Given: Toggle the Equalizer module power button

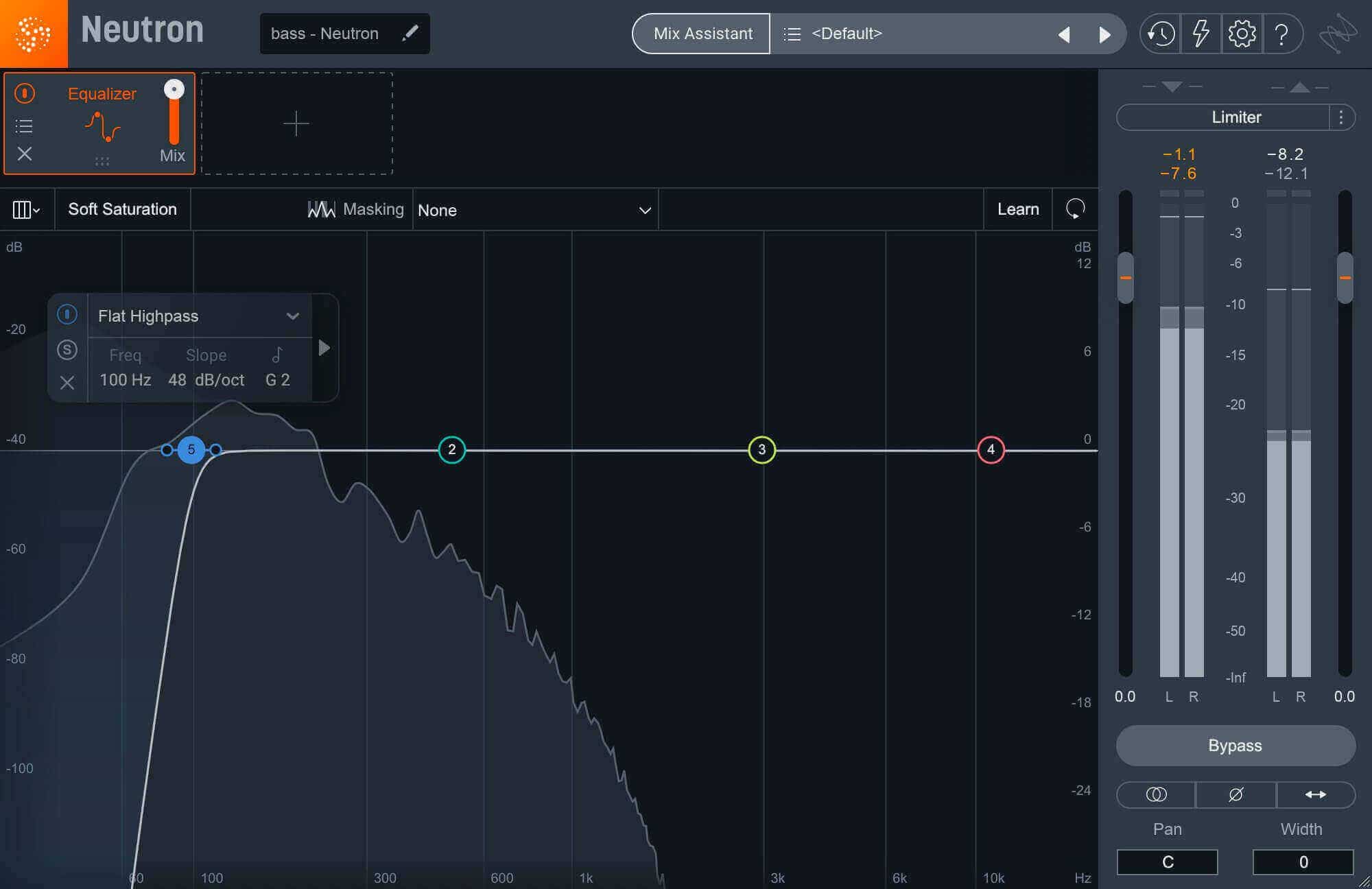Looking at the screenshot, I should point(25,93).
